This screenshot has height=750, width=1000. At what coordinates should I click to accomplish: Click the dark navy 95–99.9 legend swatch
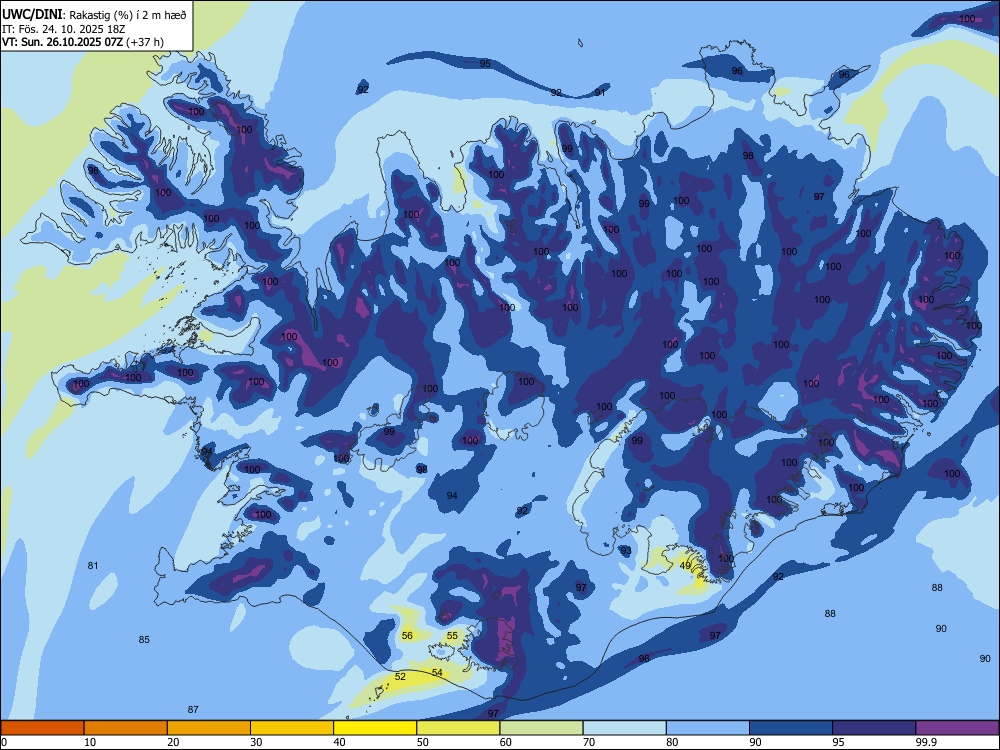[874, 728]
